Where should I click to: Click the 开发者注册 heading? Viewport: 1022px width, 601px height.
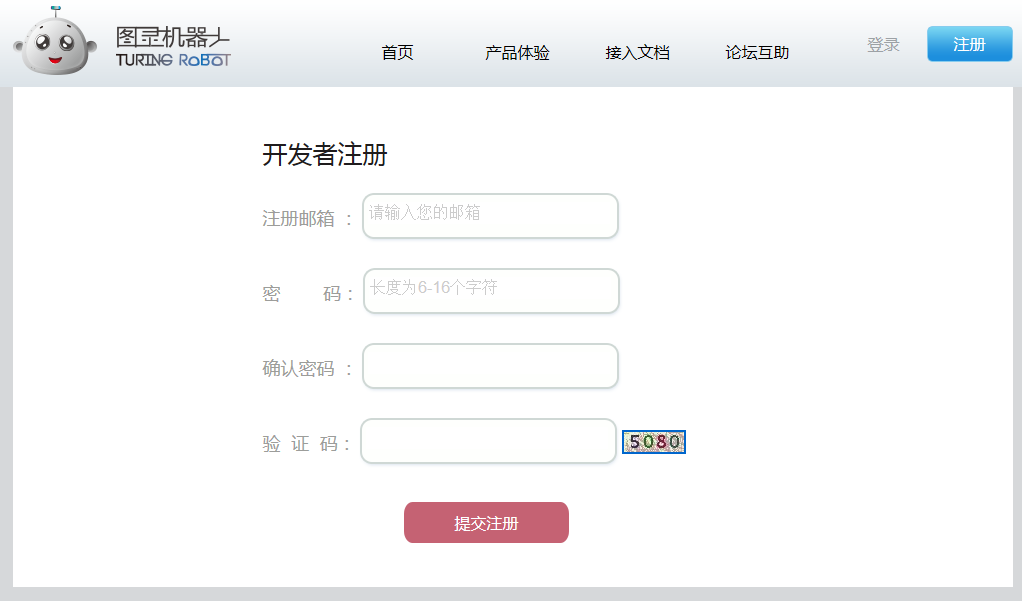(x=325, y=155)
